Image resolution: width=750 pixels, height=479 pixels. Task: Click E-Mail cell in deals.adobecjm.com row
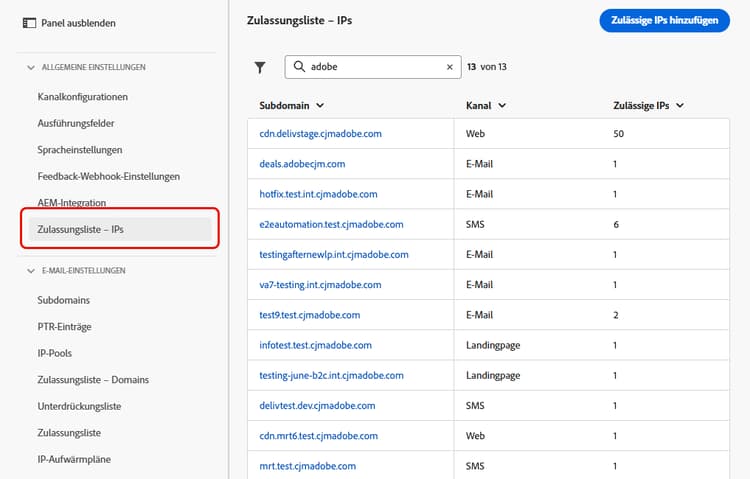[x=479, y=164]
